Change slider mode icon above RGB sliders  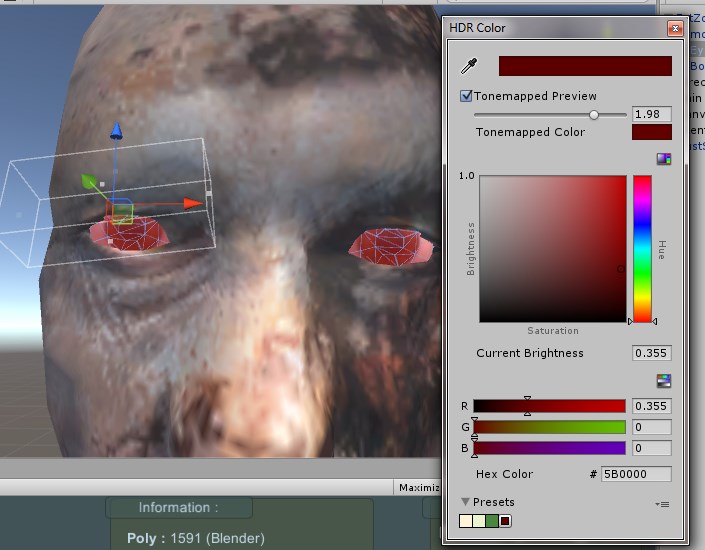[x=663, y=381]
